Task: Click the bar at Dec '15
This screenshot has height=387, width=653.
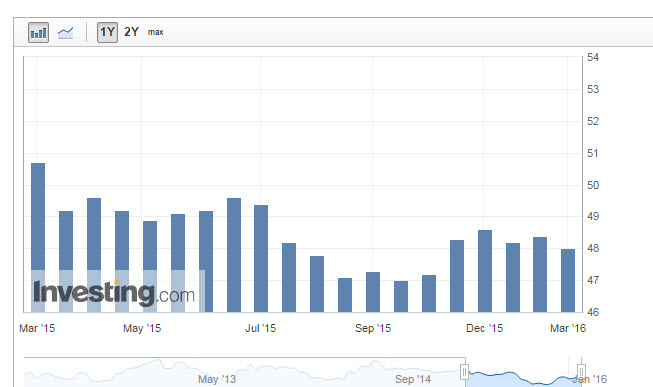Action: tap(485, 271)
